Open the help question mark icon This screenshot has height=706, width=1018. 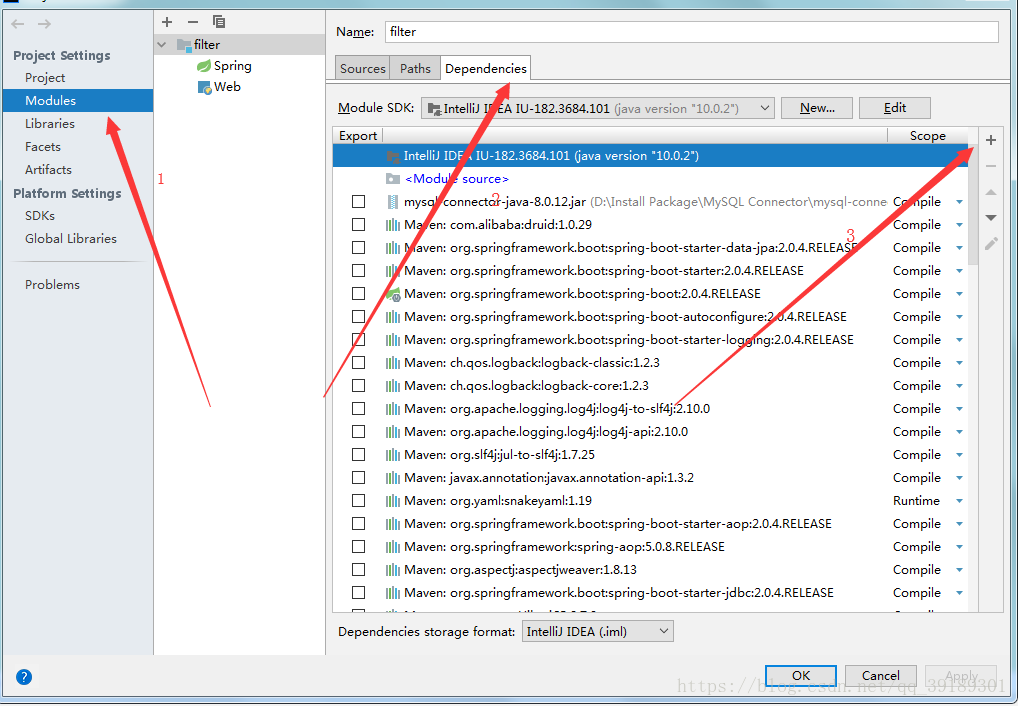coord(24,677)
